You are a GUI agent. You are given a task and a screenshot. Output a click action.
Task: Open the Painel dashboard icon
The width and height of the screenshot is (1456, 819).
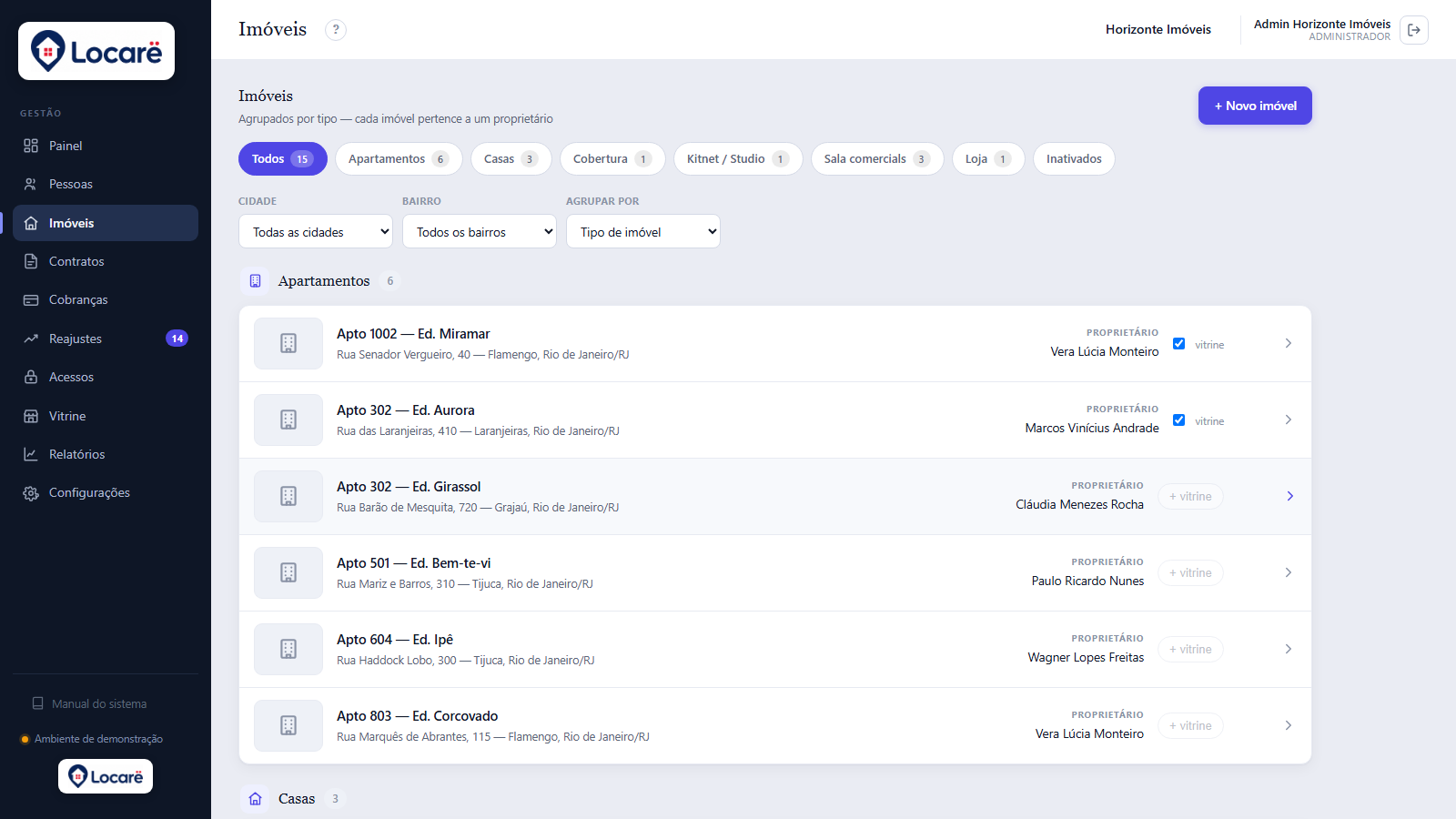31,146
